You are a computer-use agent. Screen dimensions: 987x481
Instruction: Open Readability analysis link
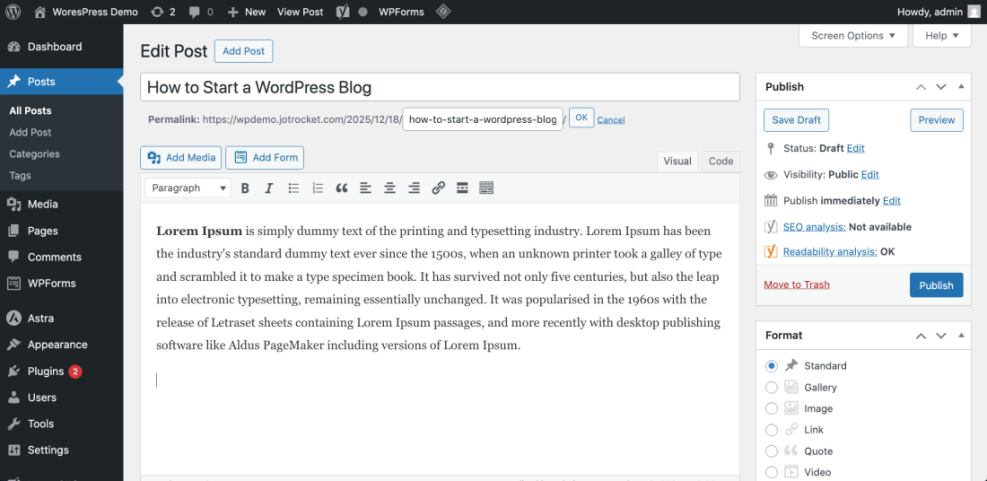pos(830,252)
